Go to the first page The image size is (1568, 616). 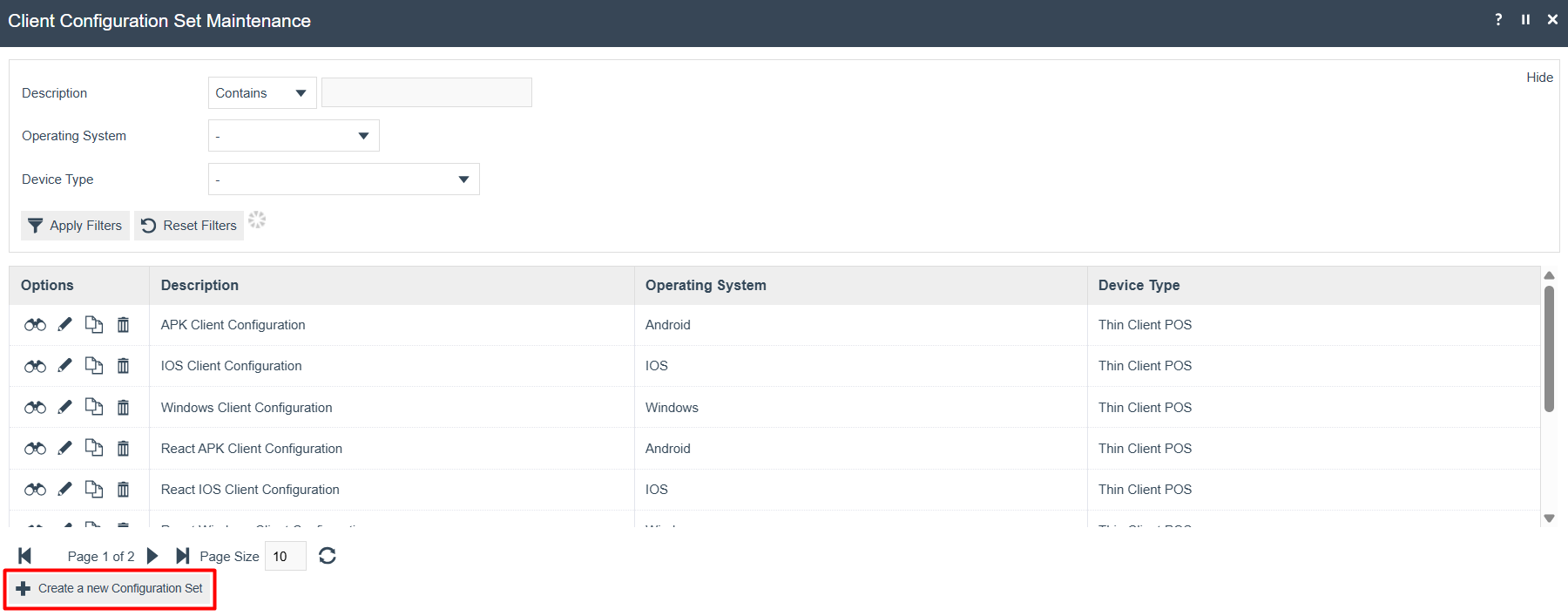pyautogui.click(x=24, y=556)
